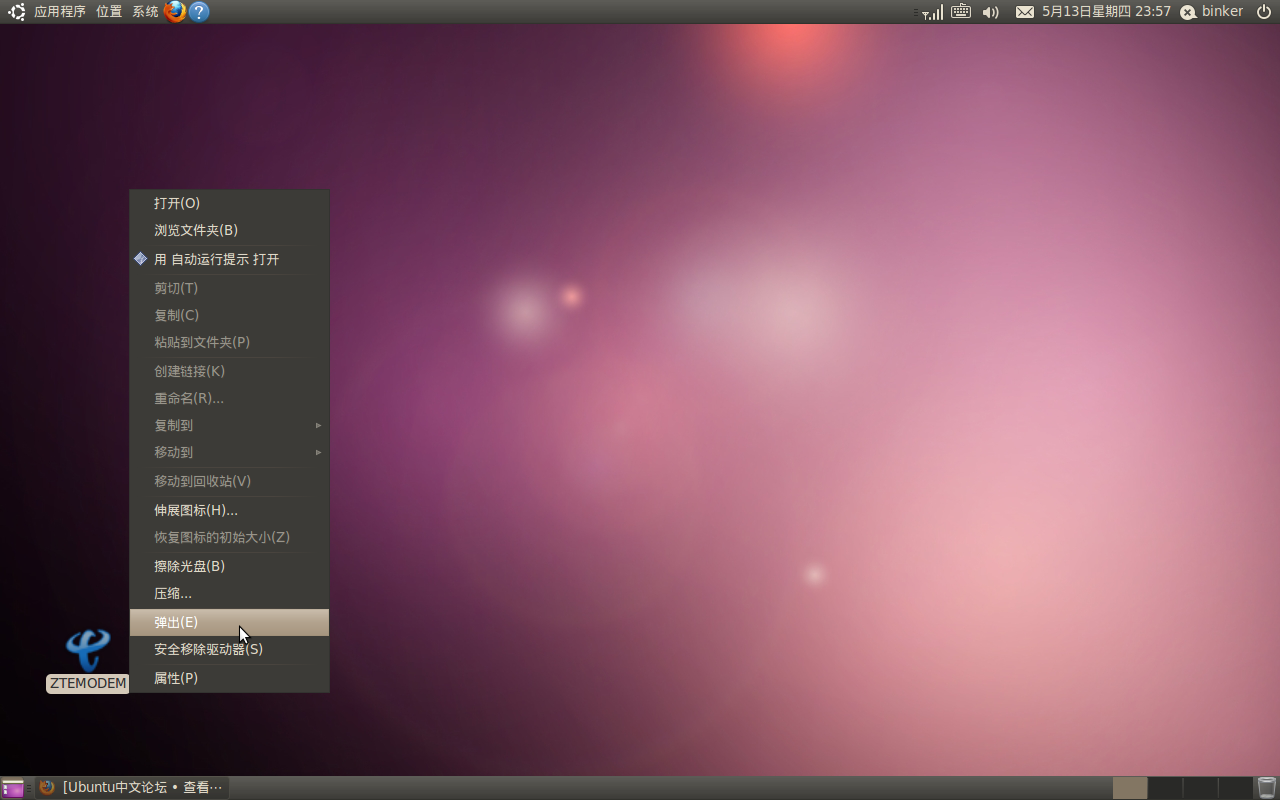Open 属性(P) properties entry
Viewport: 1280px width, 800px height.
click(229, 678)
